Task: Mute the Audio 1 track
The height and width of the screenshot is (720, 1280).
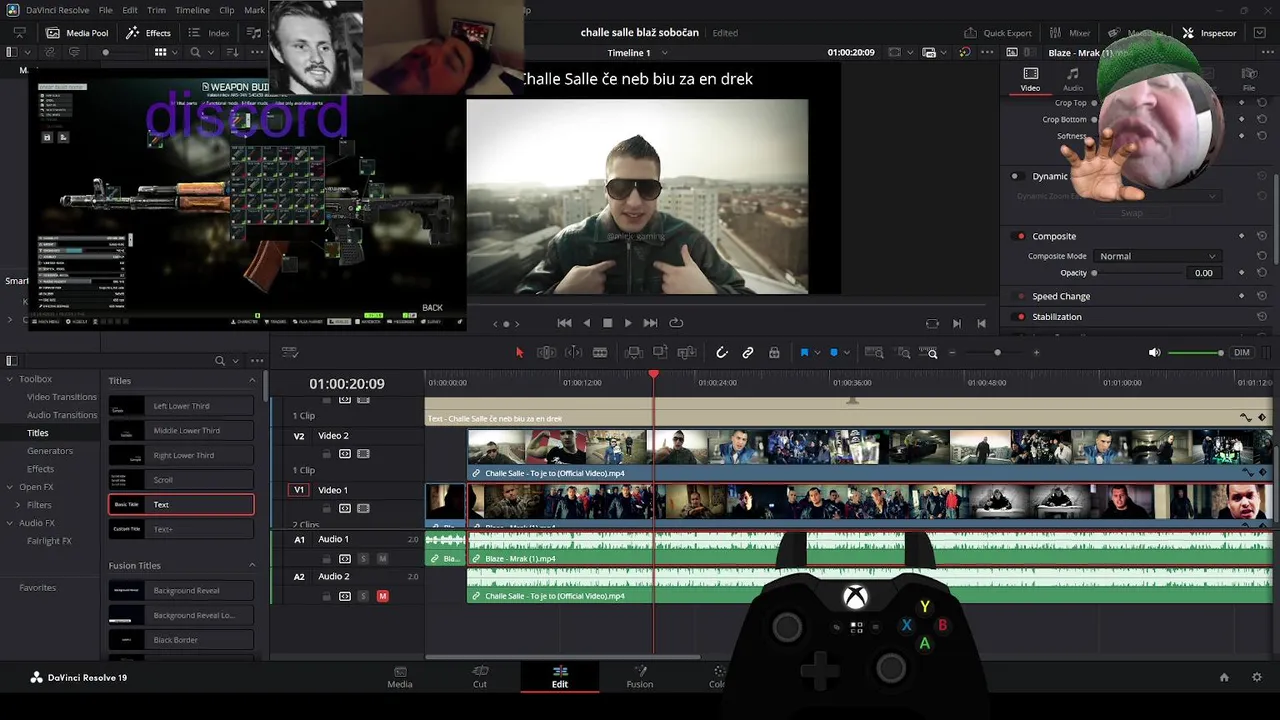Action: 382,559
